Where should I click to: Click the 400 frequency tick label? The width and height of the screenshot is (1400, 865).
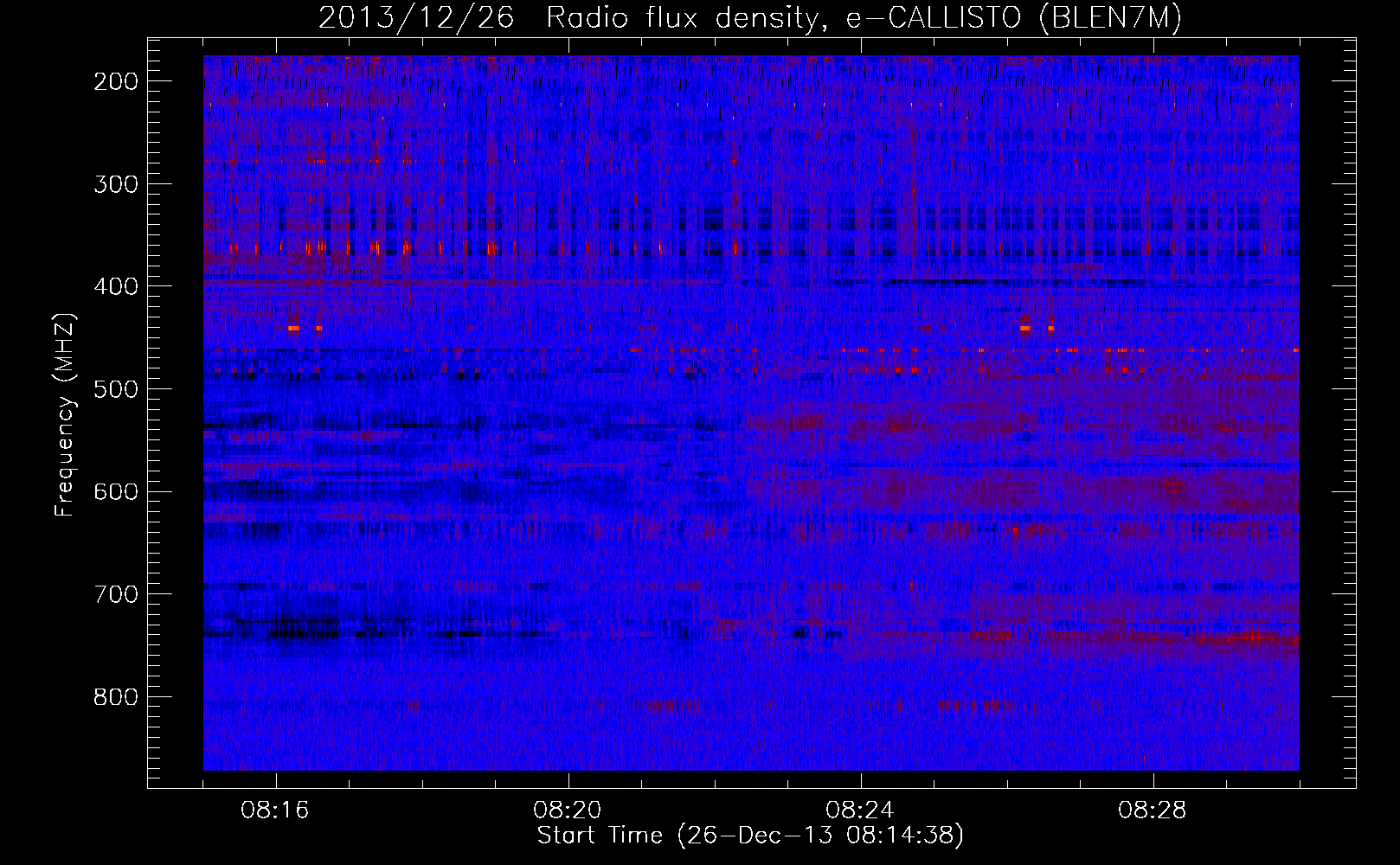[115, 286]
